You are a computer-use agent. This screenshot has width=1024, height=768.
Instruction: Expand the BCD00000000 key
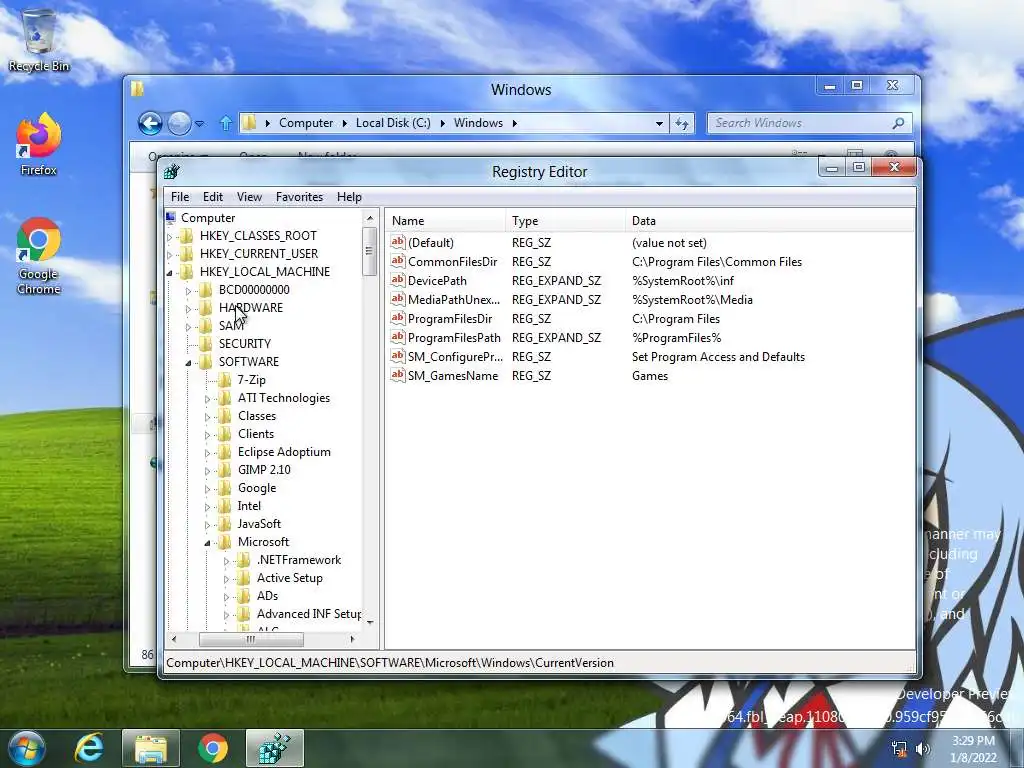coord(189,291)
